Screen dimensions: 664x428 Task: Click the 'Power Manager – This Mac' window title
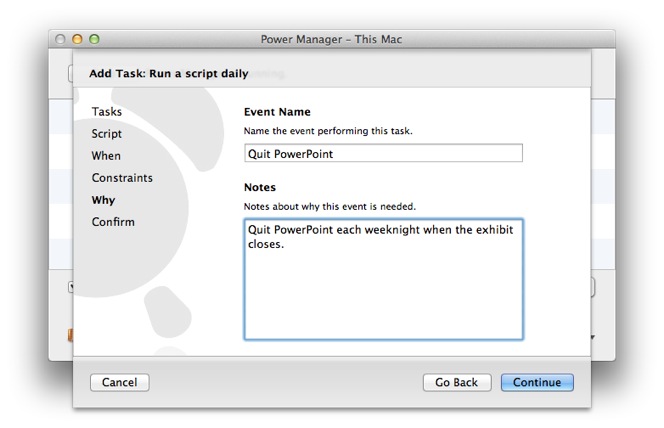pos(331,39)
